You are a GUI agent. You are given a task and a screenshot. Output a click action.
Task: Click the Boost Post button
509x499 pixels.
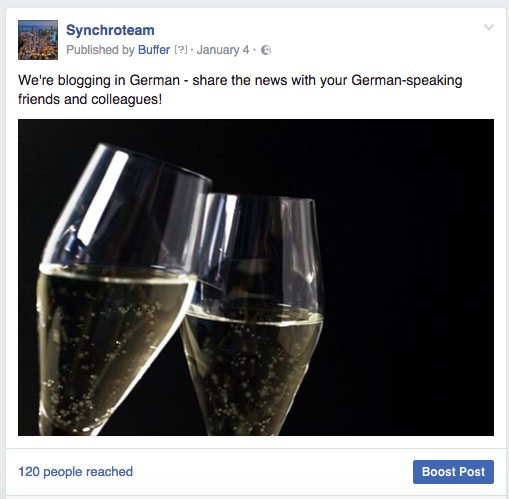453,472
